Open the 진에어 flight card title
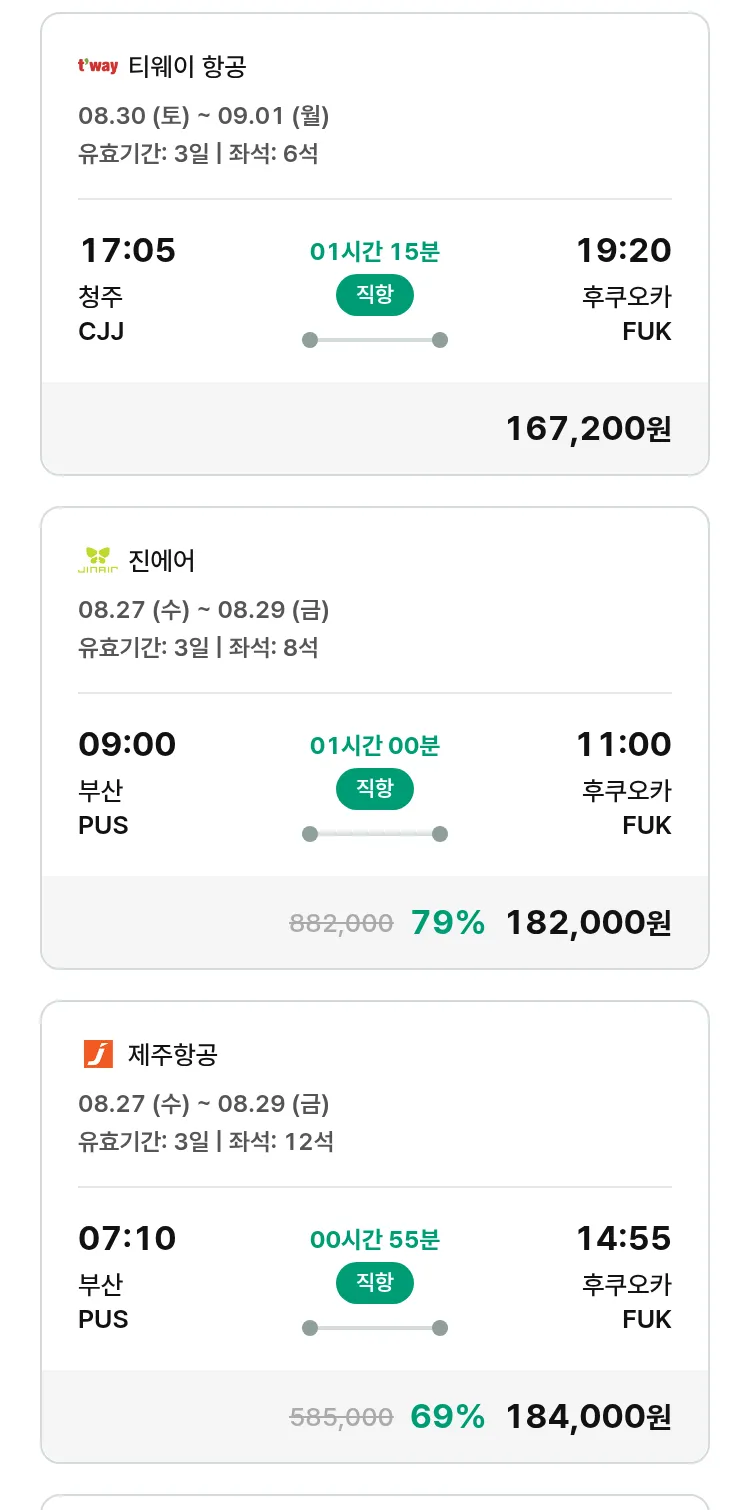The width and height of the screenshot is (750, 1510). 162,561
